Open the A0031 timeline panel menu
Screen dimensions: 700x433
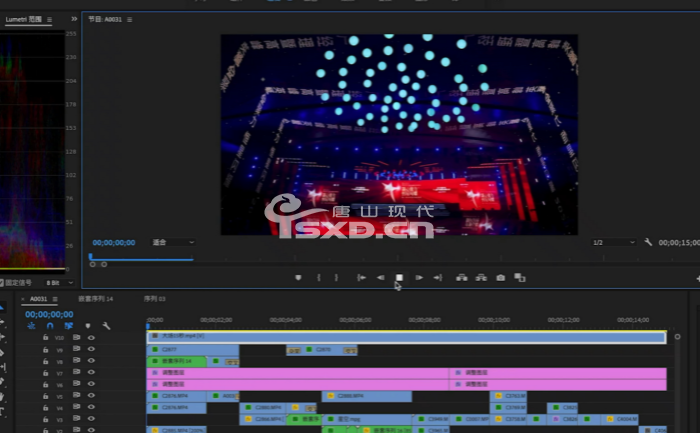coord(55,299)
